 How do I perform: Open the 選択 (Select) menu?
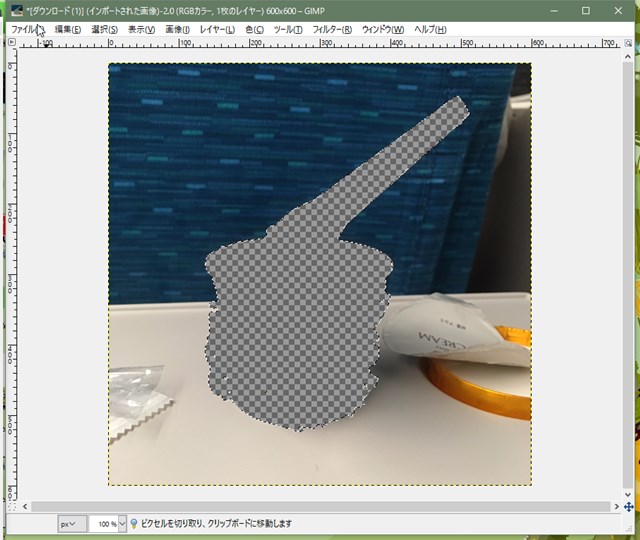tap(104, 30)
